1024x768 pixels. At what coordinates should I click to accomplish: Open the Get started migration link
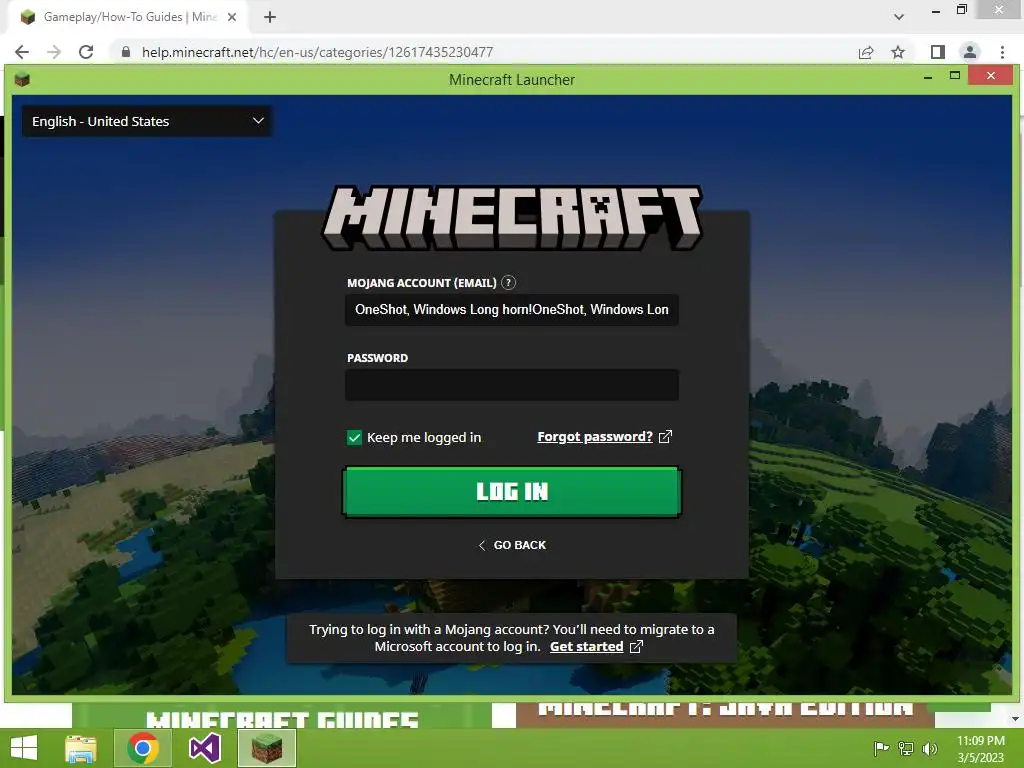pos(586,647)
